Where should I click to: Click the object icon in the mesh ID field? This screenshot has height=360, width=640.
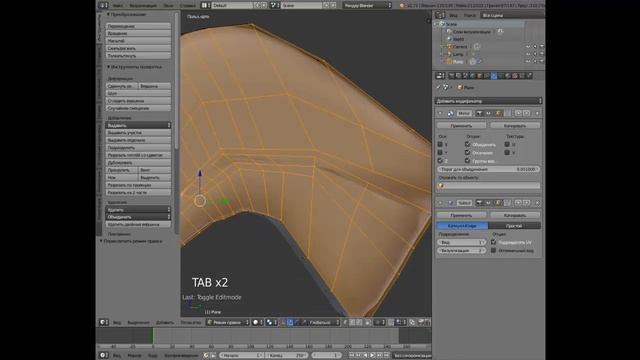(460, 87)
